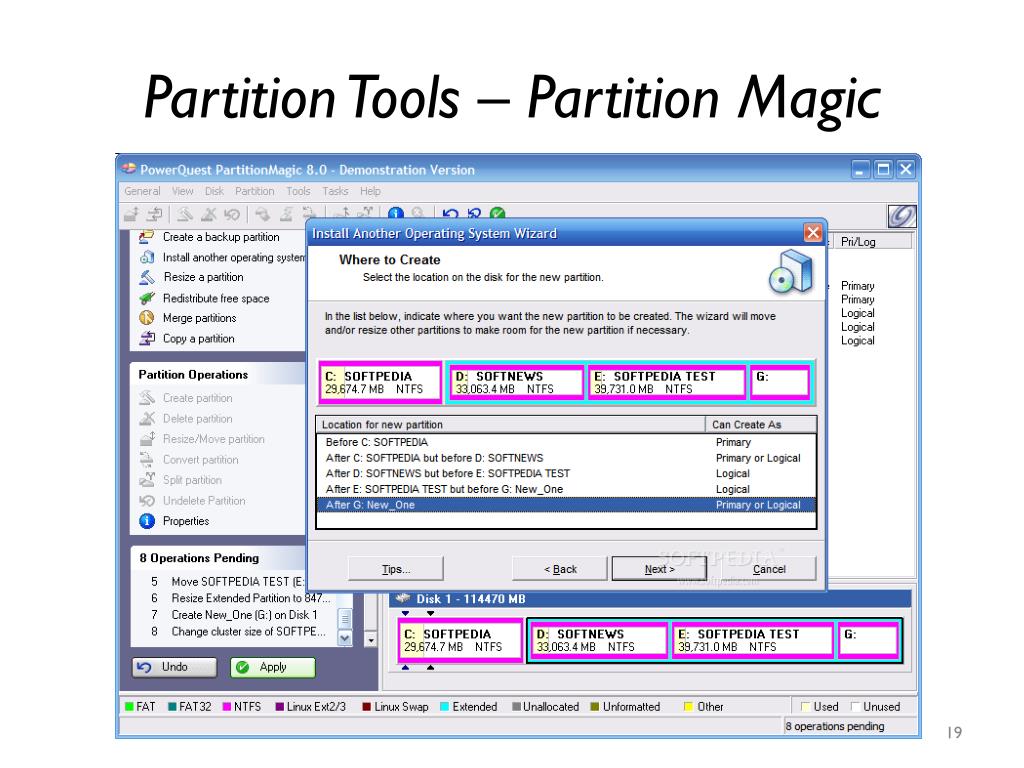Image resolution: width=1024 pixels, height=768 pixels.
Task: Click the wizard Cancel button
Action: pos(769,569)
